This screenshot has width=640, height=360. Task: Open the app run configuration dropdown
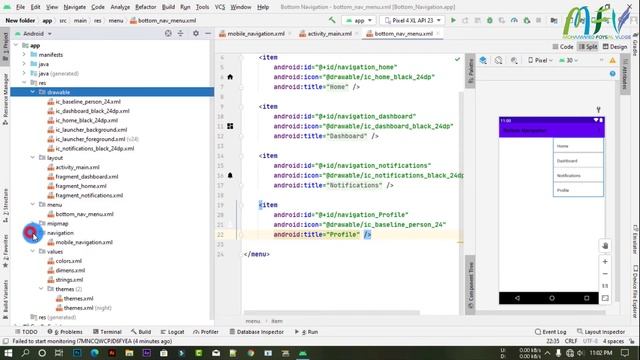pos(359,20)
